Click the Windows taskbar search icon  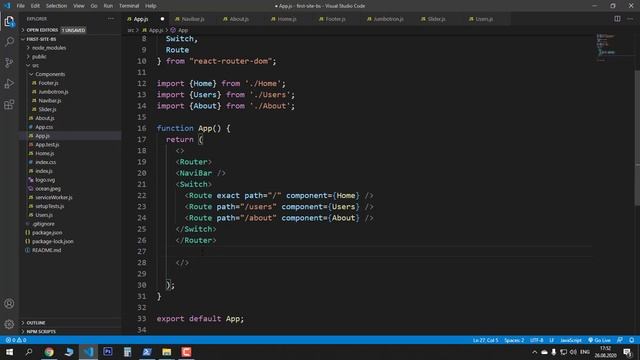[x=29, y=352]
